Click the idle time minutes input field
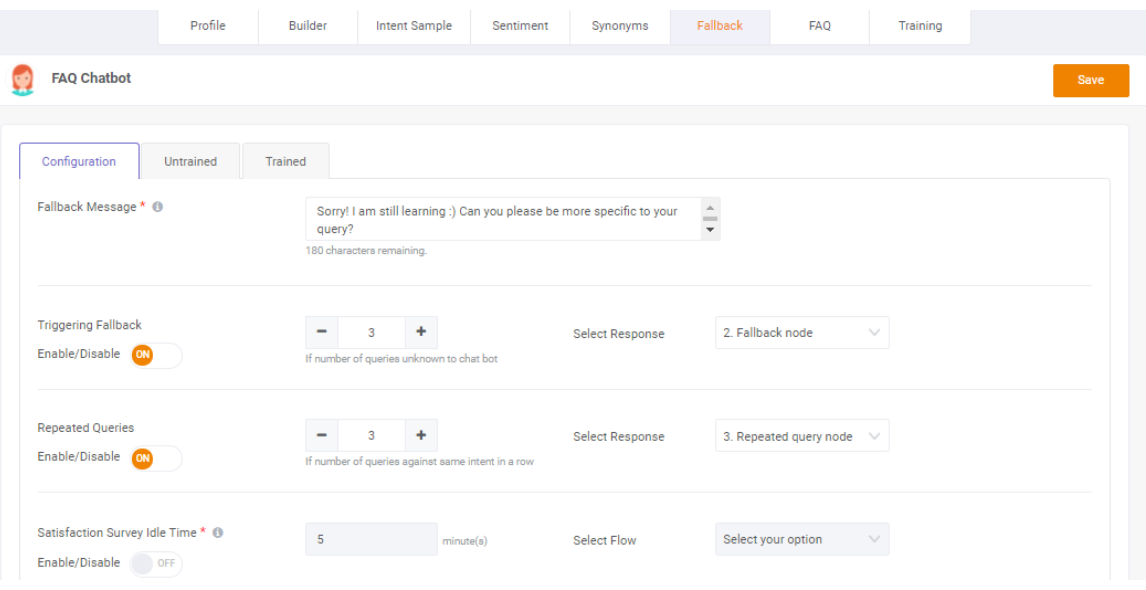Image resolution: width=1146 pixels, height=590 pixels. click(x=371, y=540)
